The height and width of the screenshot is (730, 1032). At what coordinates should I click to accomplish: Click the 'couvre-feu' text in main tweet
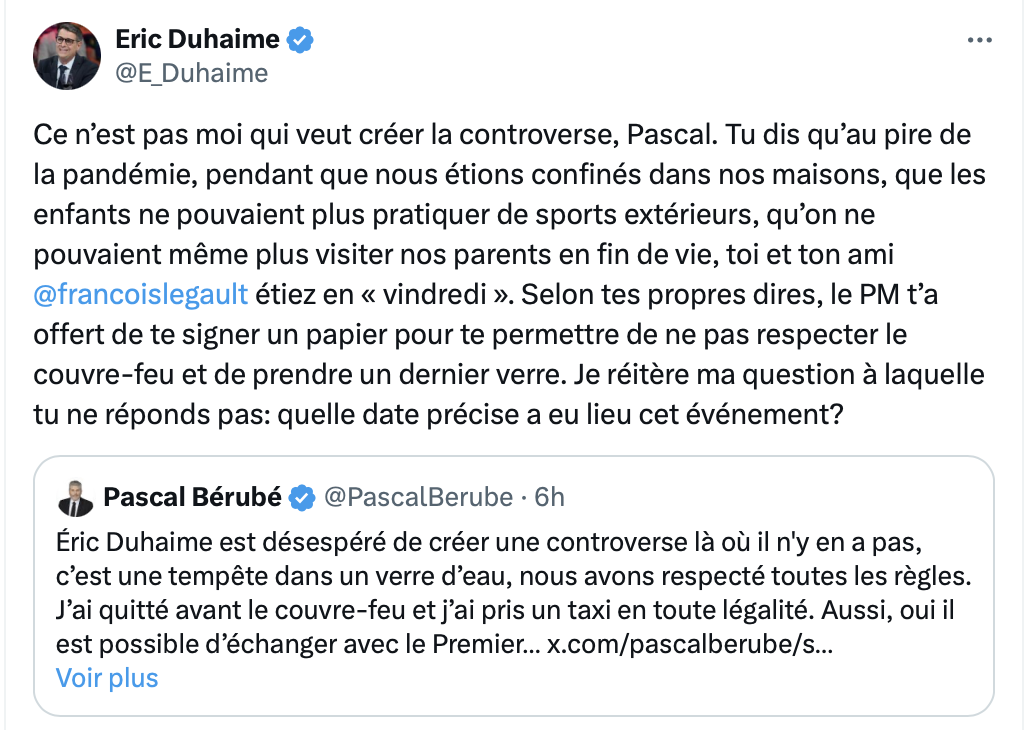click(x=103, y=375)
